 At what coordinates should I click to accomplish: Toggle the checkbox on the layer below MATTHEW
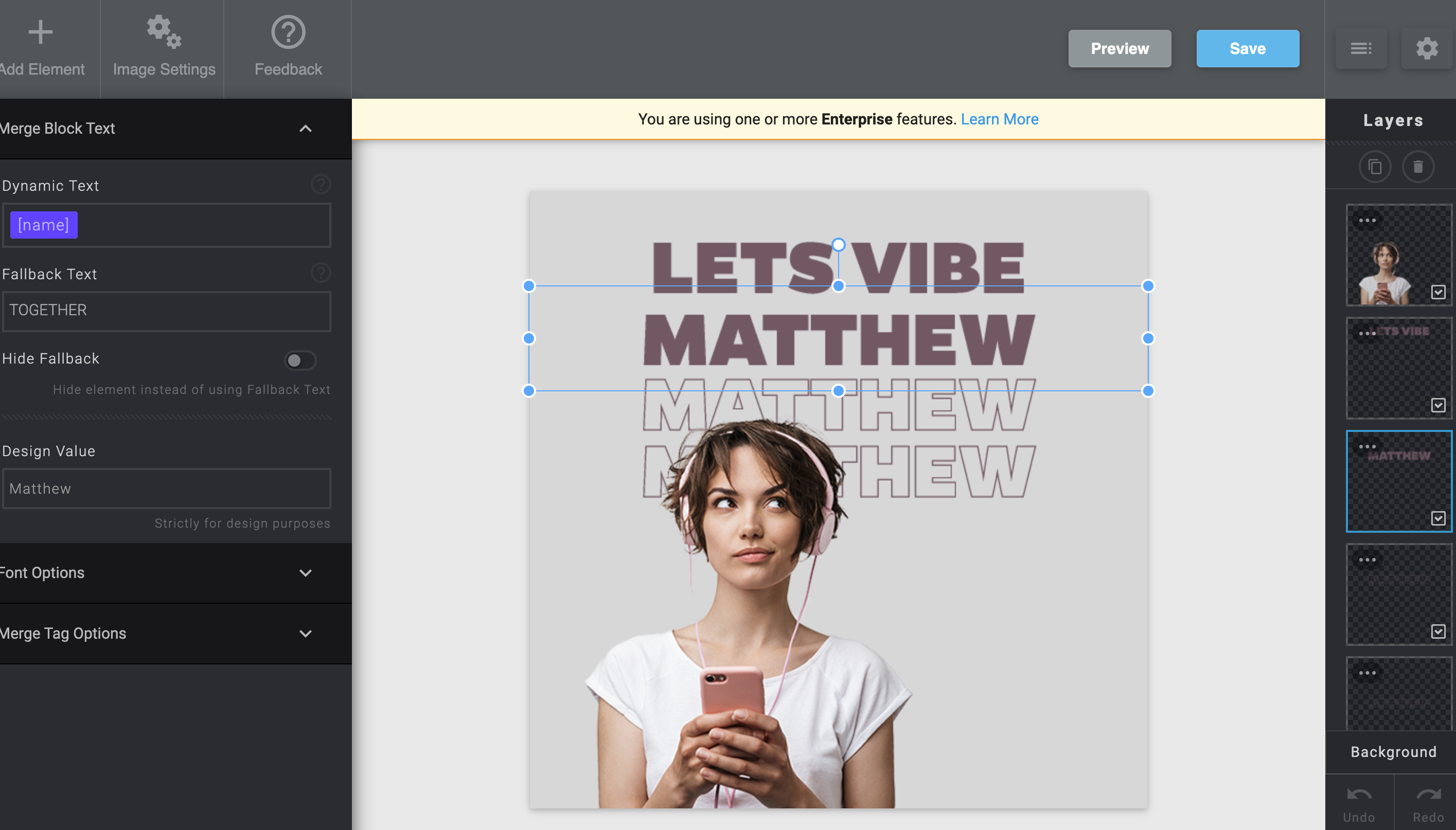click(1438, 631)
